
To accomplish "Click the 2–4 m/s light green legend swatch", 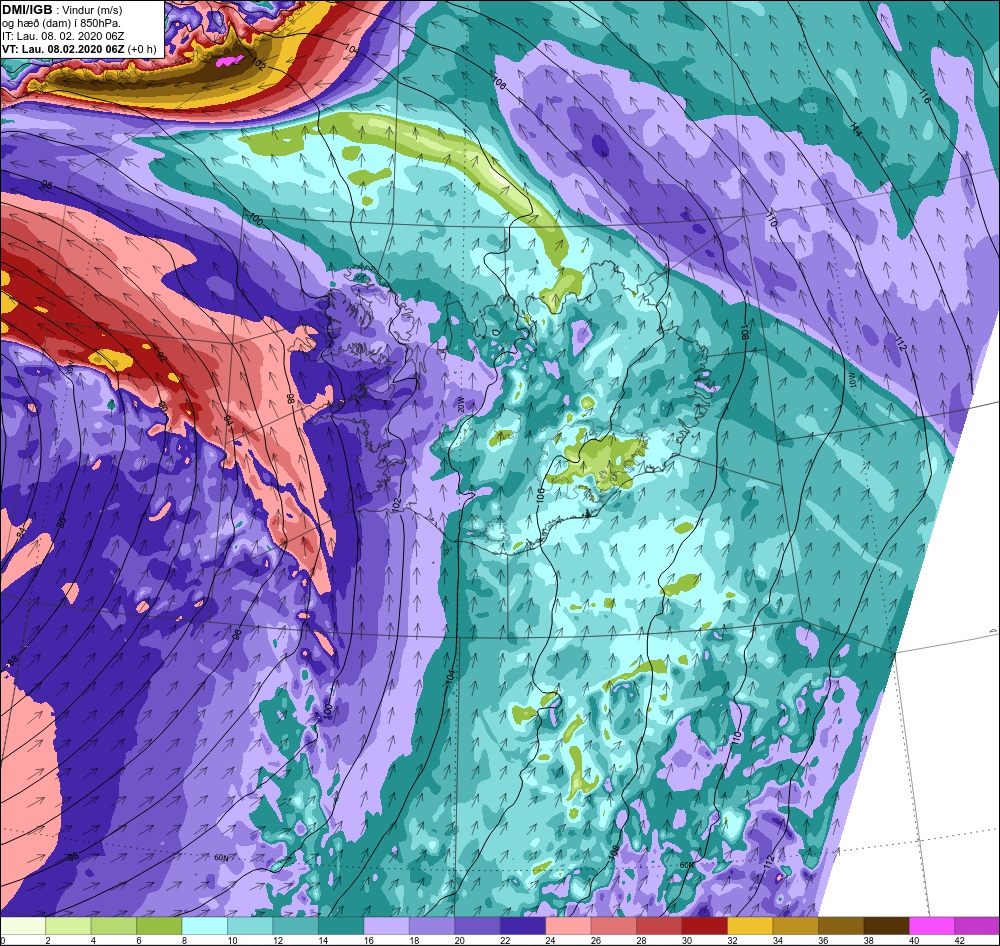I will [x=68, y=926].
